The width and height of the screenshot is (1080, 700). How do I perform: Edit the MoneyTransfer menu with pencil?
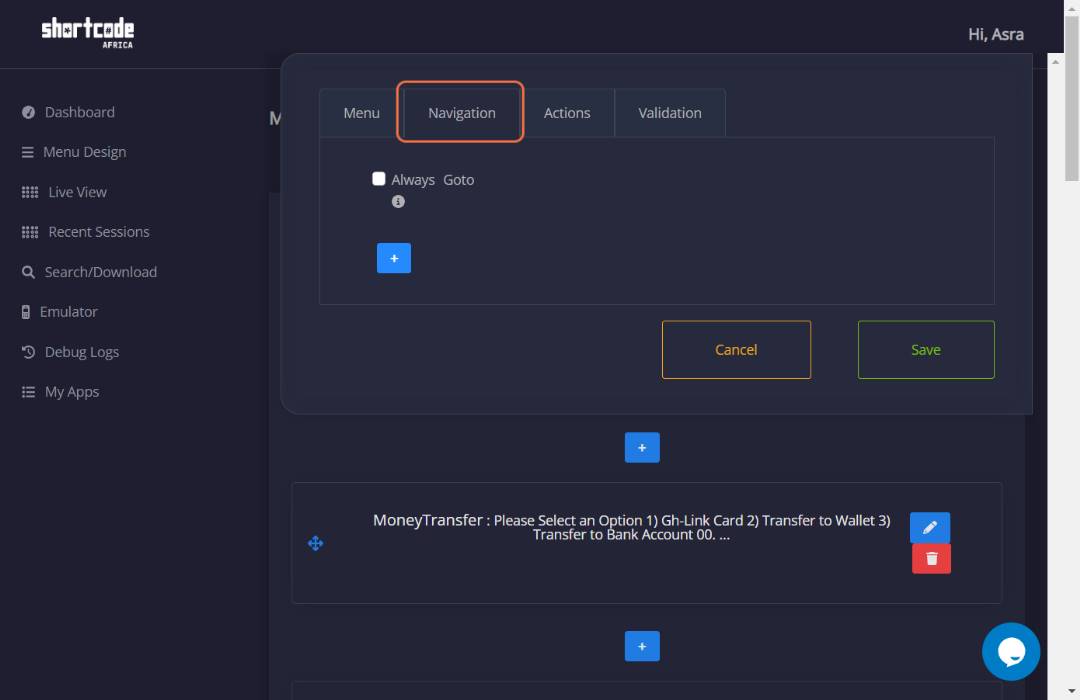pyautogui.click(x=930, y=528)
